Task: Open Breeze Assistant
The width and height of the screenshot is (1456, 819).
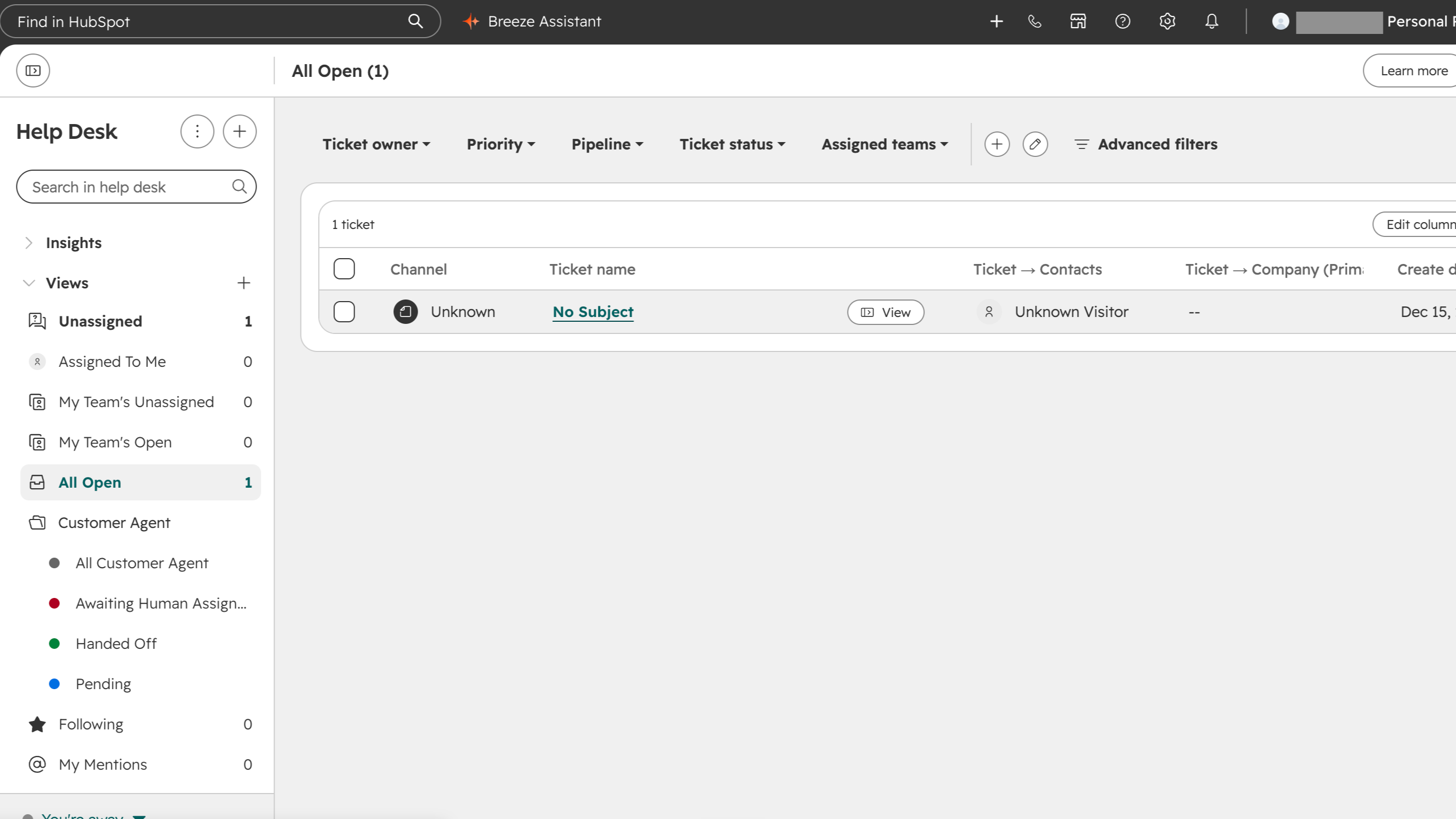Action: click(x=532, y=22)
